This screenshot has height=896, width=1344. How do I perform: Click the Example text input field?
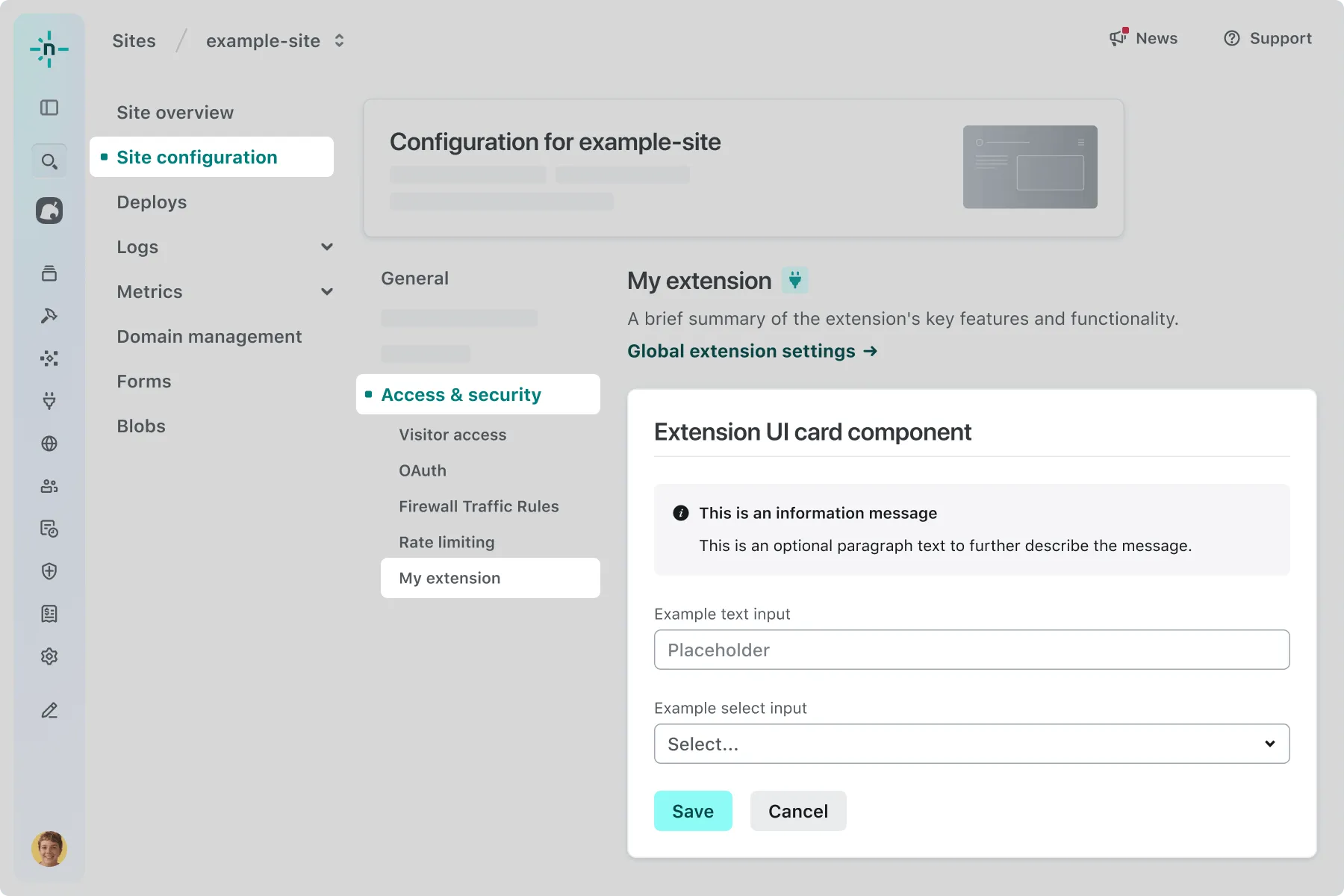click(x=971, y=650)
